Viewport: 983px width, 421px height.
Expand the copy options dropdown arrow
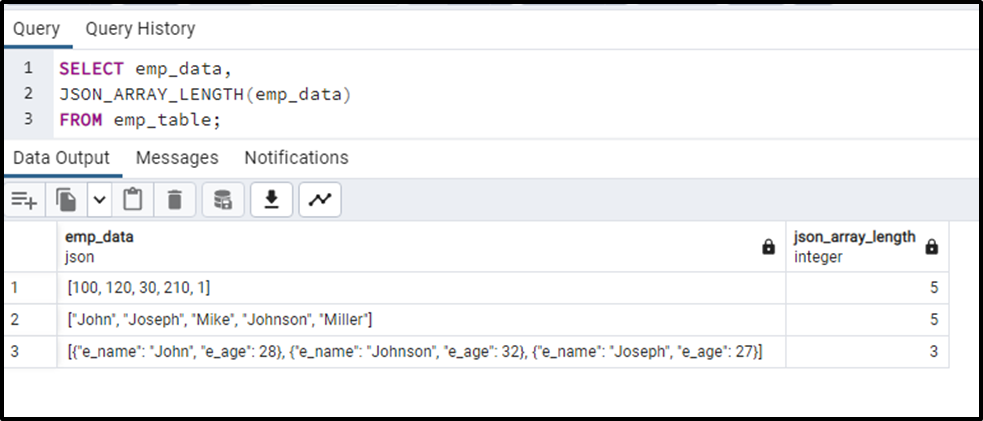[x=100, y=200]
